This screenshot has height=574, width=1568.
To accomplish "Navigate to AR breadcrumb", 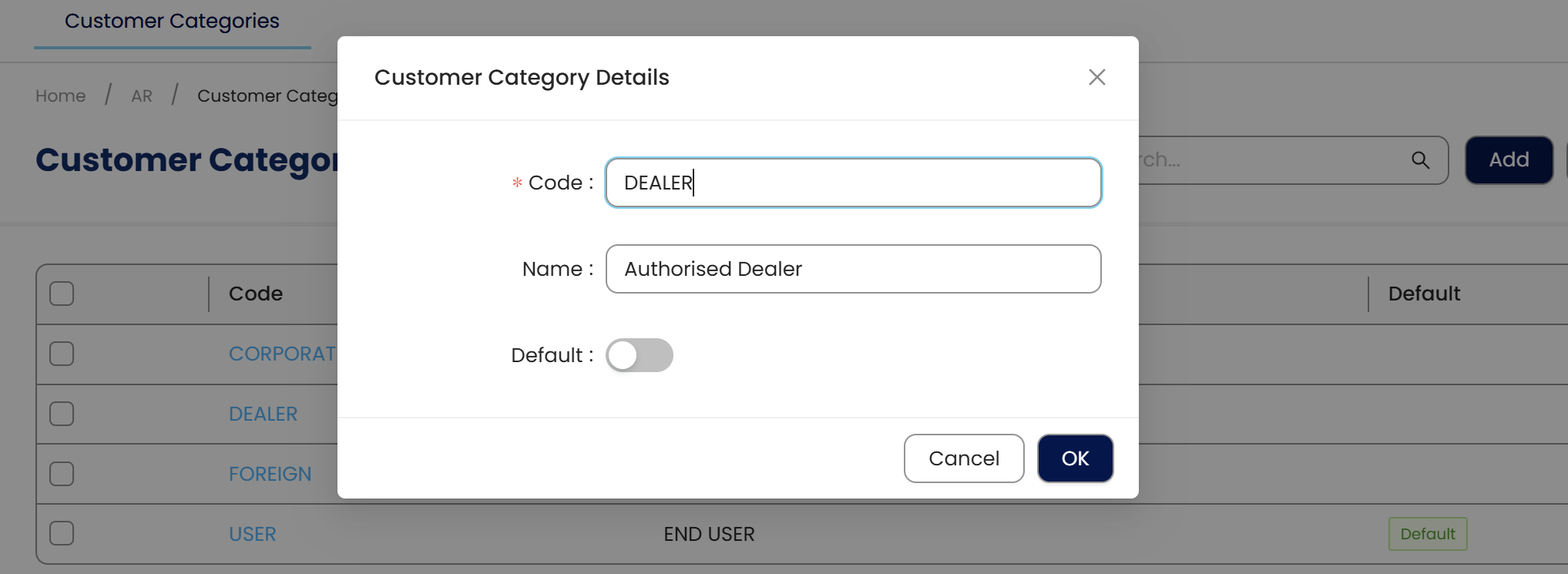I will tap(142, 96).
